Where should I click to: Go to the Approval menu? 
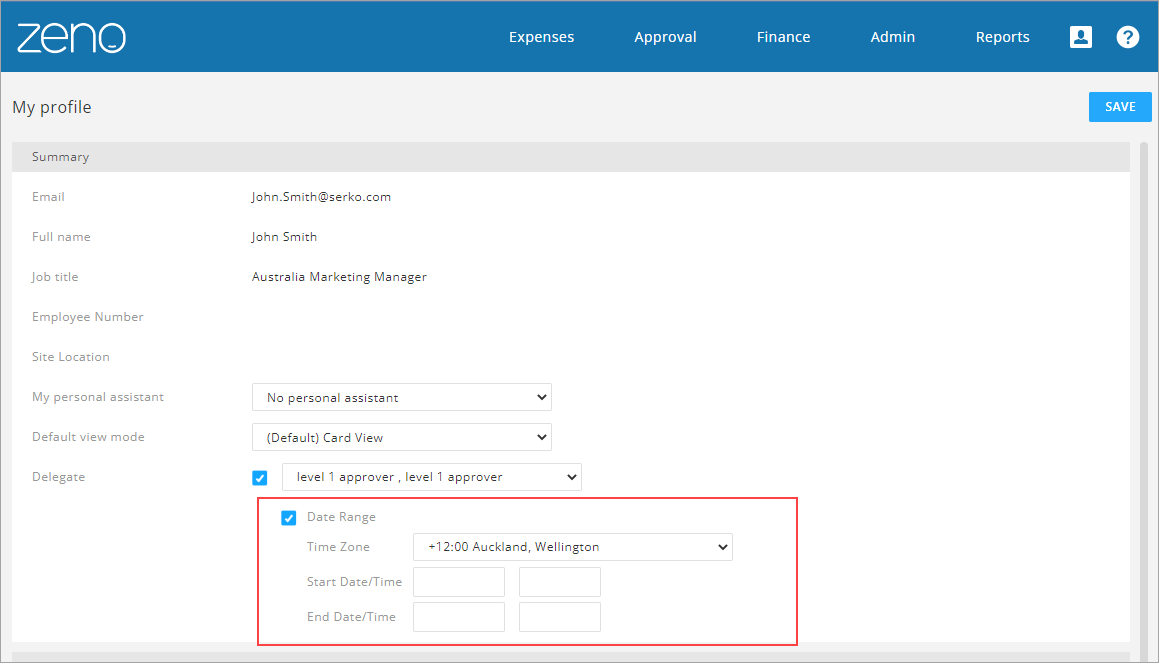click(x=665, y=37)
